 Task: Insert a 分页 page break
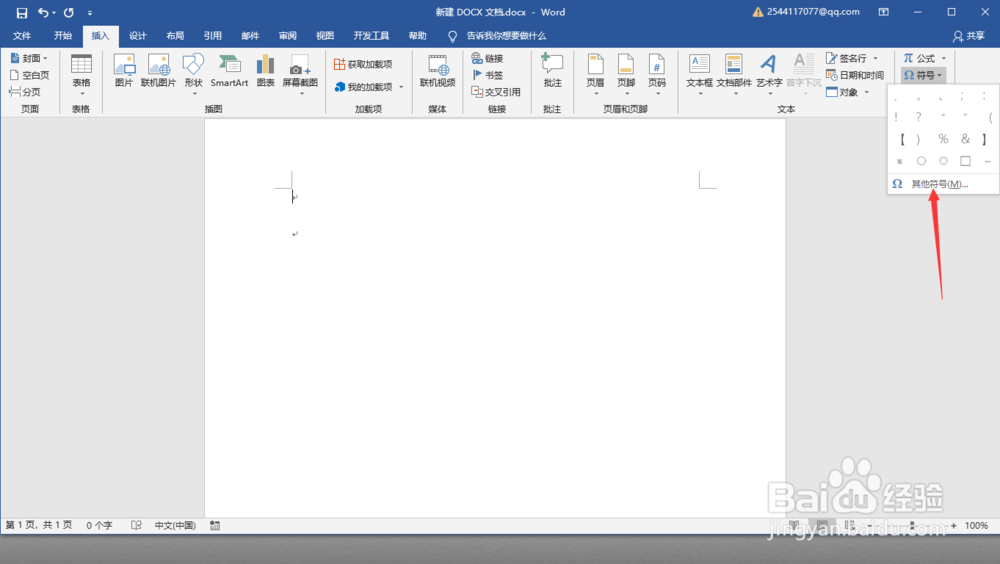point(26,92)
